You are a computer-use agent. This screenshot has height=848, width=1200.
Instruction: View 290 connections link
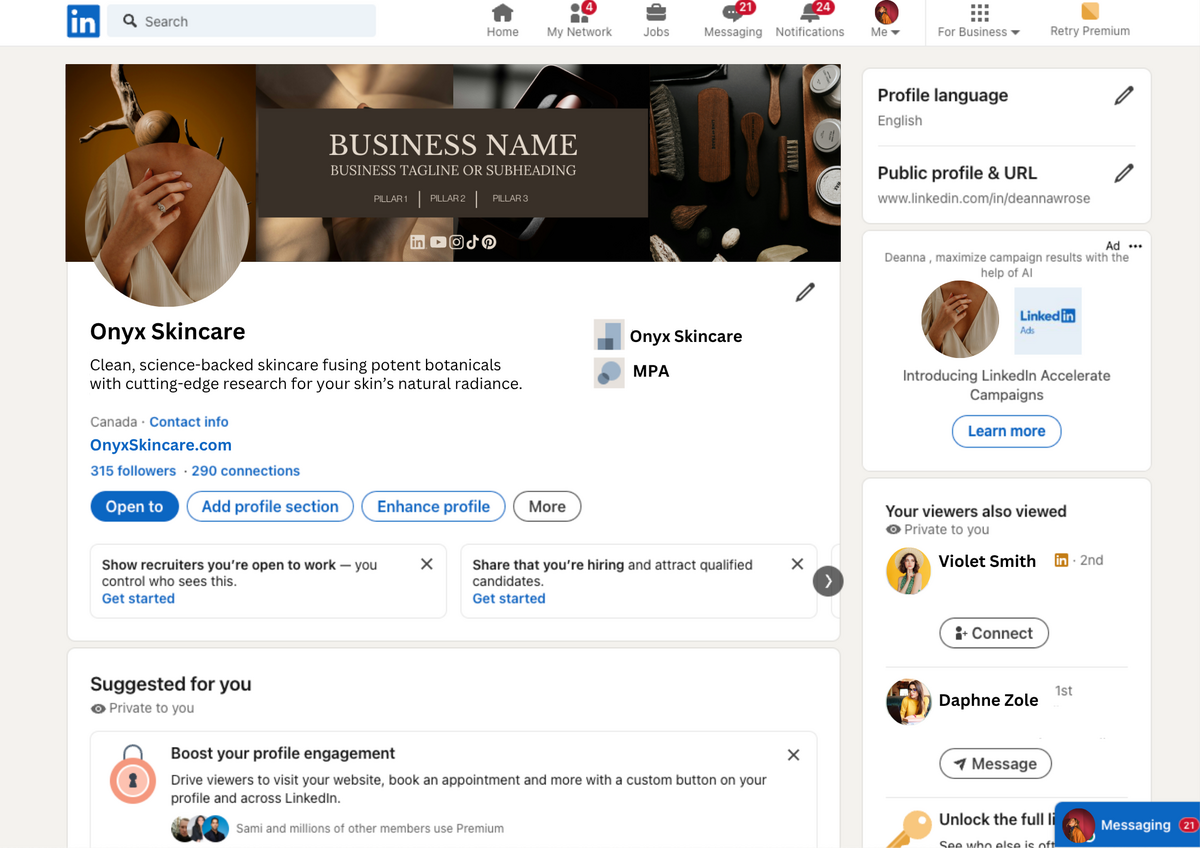click(246, 471)
